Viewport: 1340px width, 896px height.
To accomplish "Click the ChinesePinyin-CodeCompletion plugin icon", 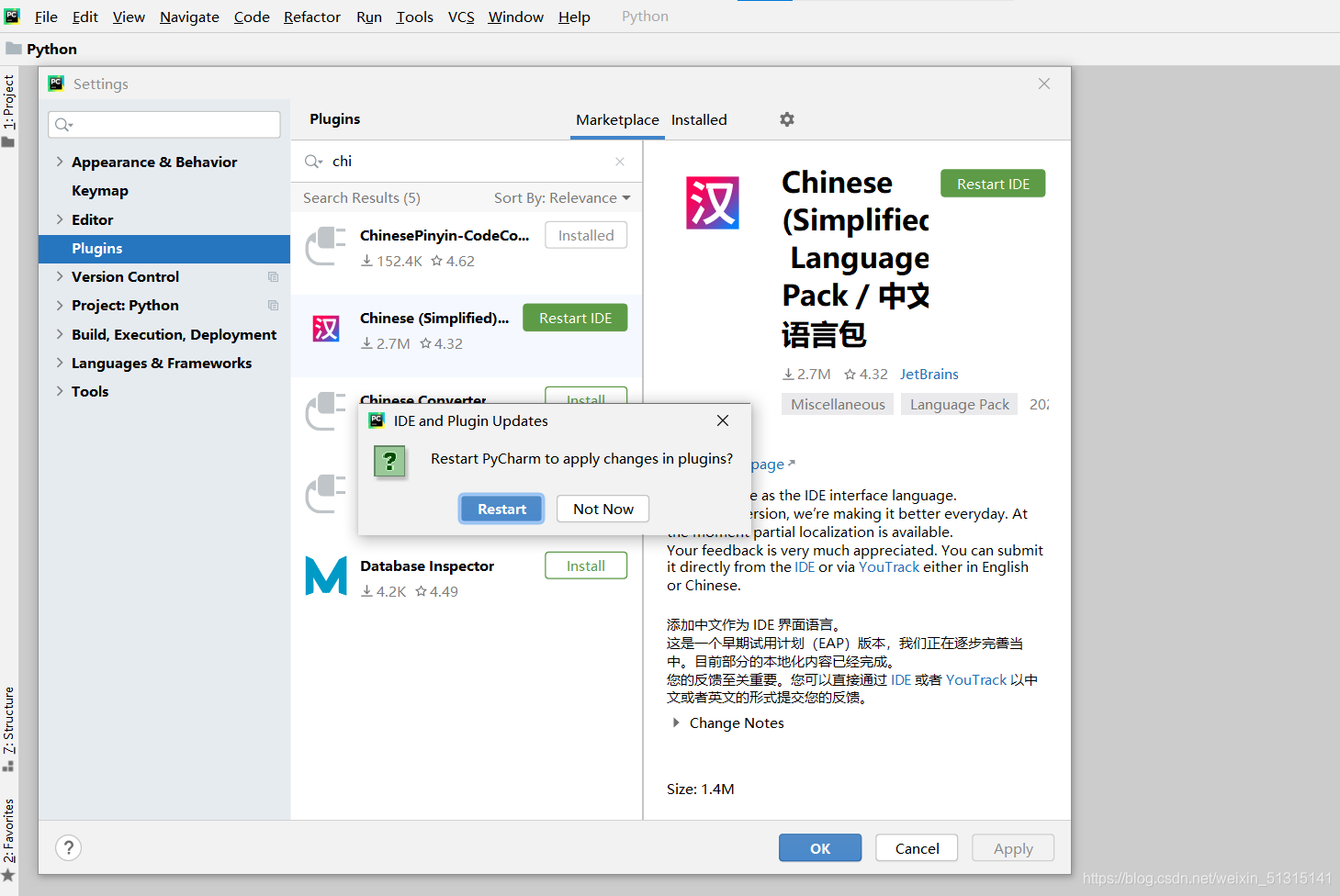I will 326,246.
